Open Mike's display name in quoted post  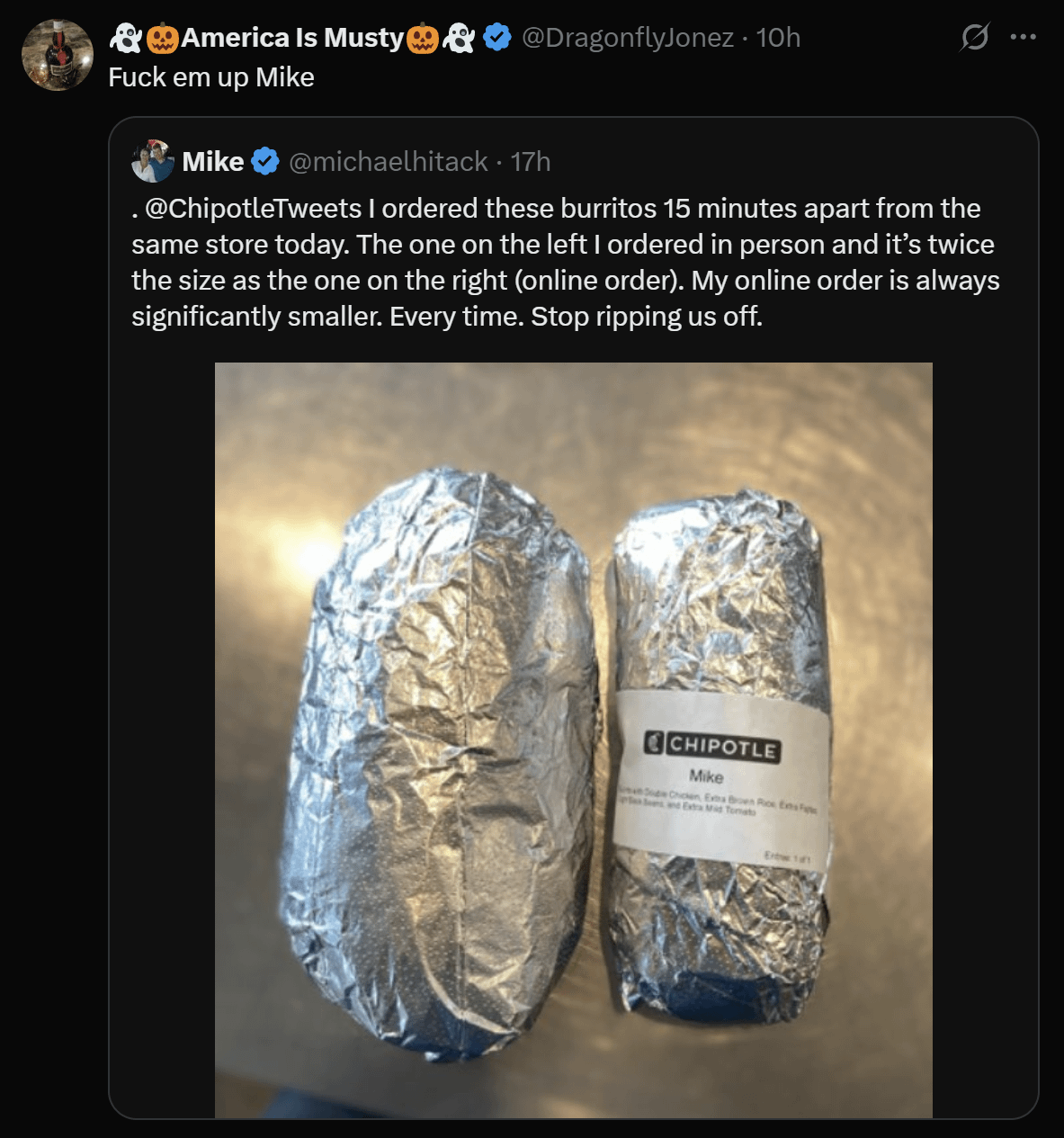coord(212,162)
